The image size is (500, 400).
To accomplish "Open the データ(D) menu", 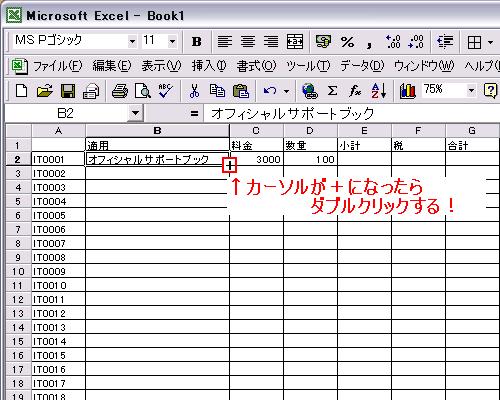I will (x=362, y=66).
